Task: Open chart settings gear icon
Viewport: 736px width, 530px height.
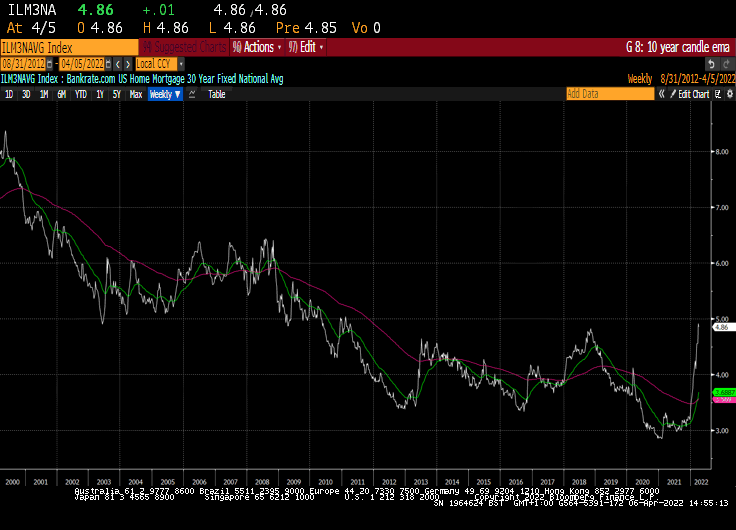Action: tap(727, 94)
